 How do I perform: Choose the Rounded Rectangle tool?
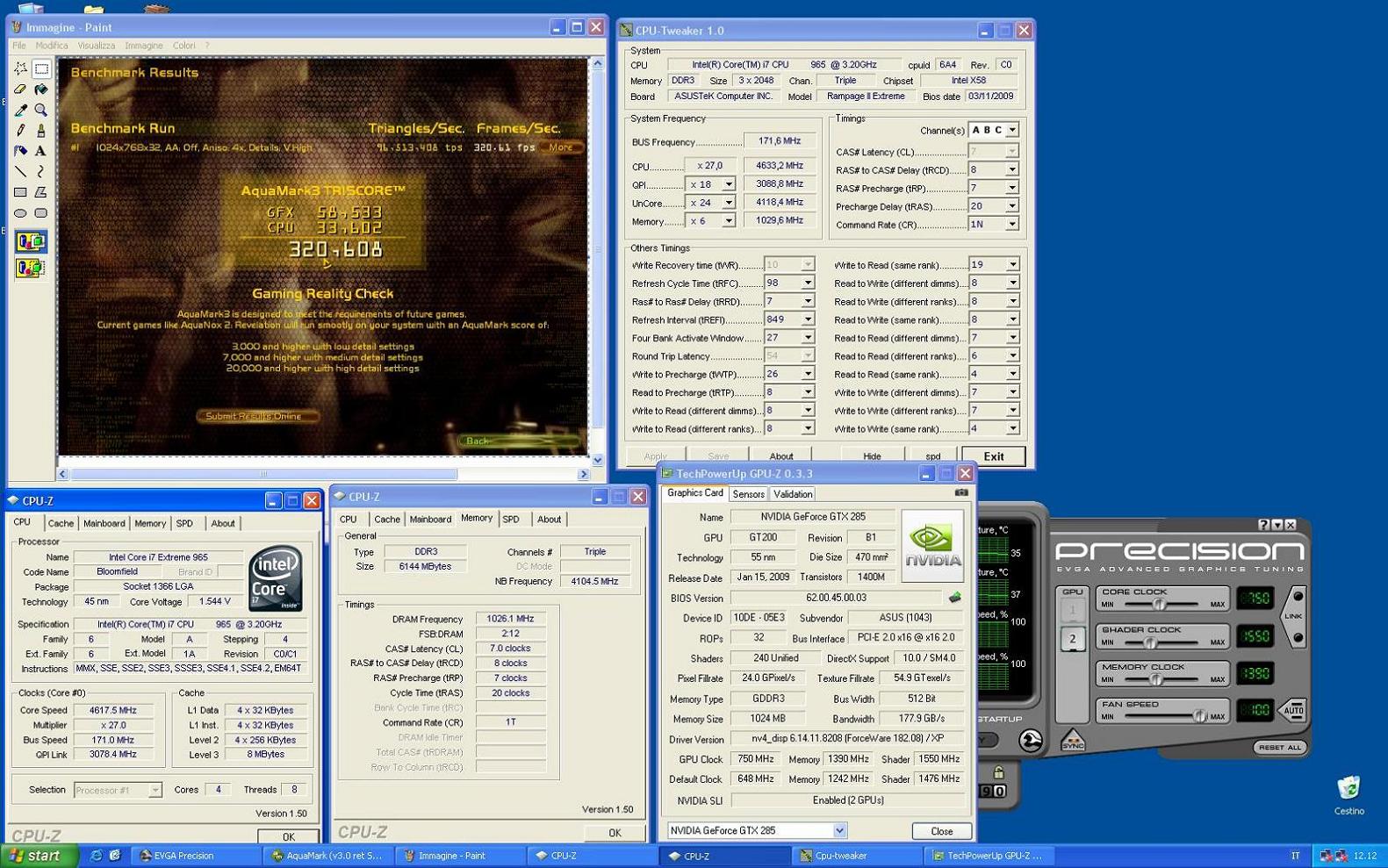[40, 212]
